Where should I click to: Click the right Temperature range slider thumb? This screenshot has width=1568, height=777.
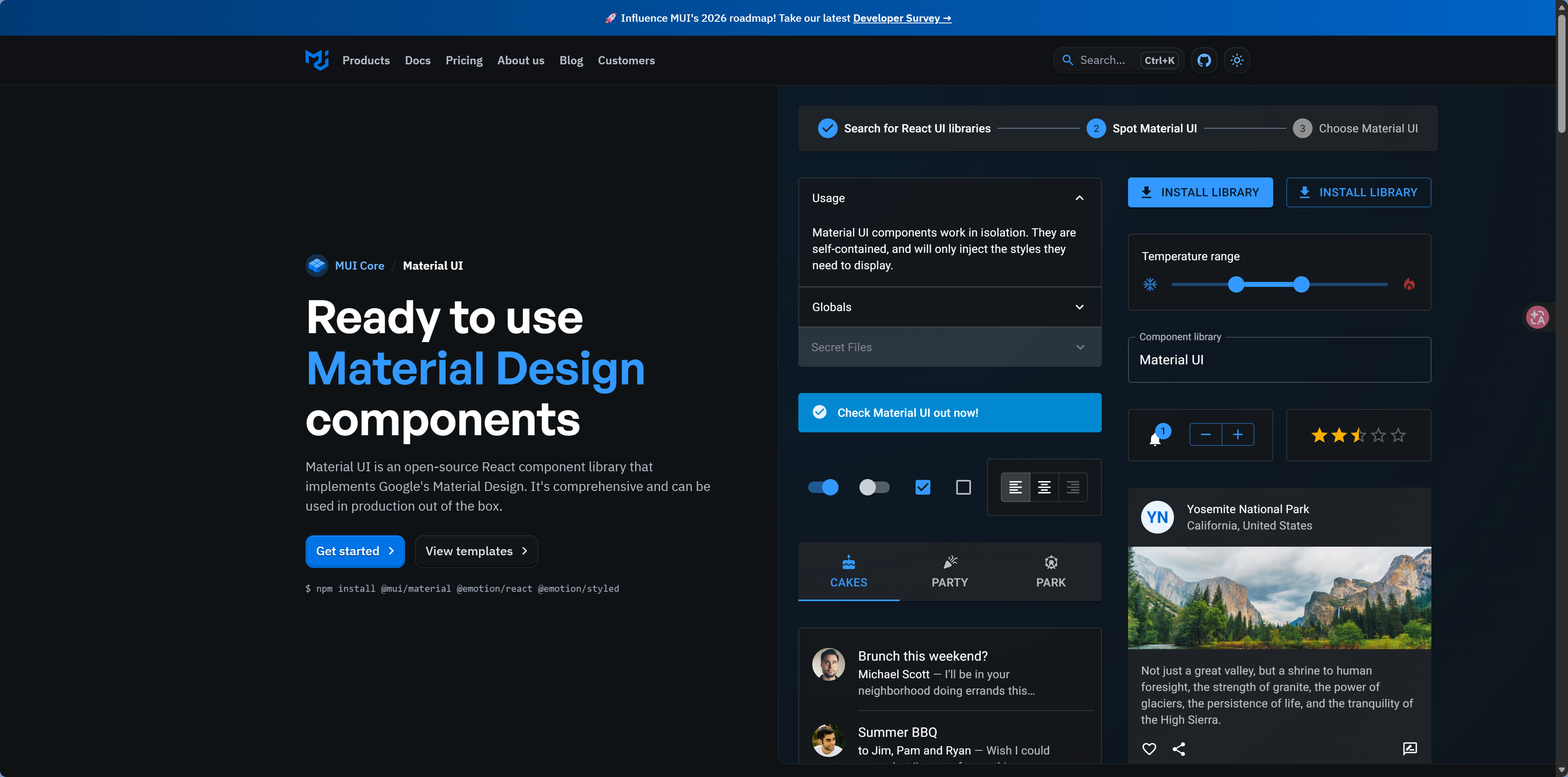tap(1301, 284)
